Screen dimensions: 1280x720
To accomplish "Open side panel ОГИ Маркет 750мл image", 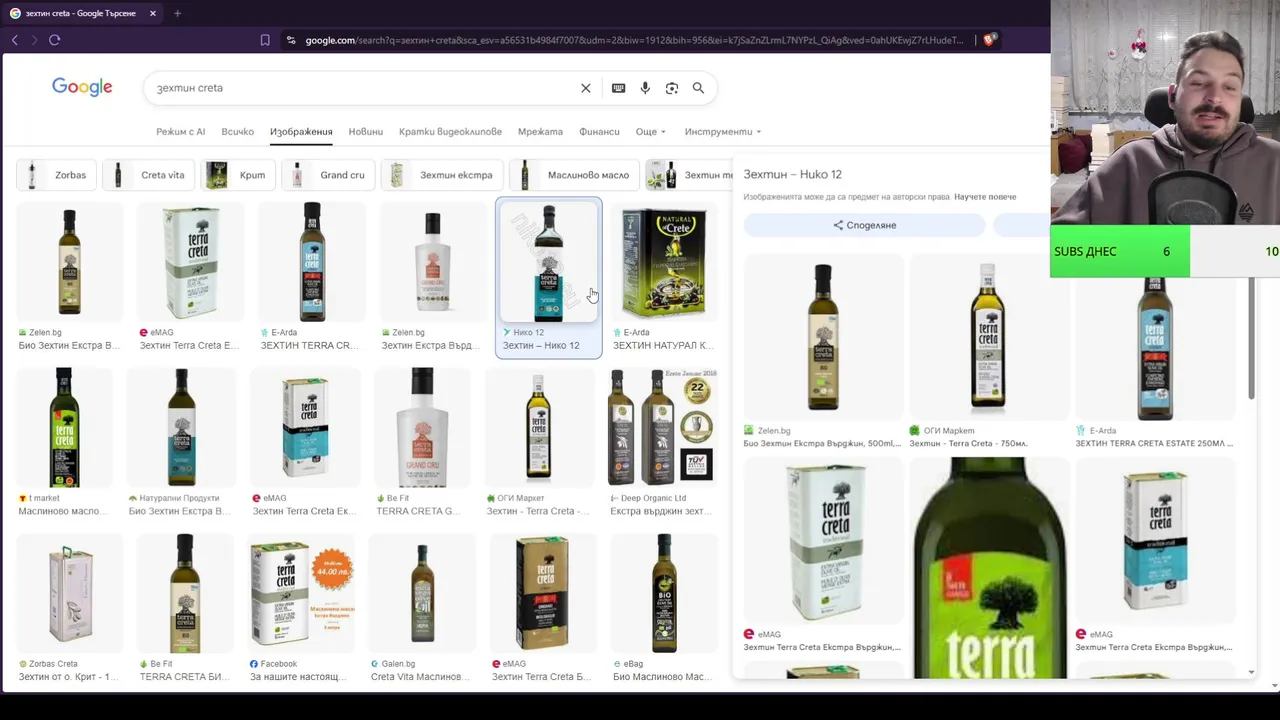I will [x=988, y=337].
